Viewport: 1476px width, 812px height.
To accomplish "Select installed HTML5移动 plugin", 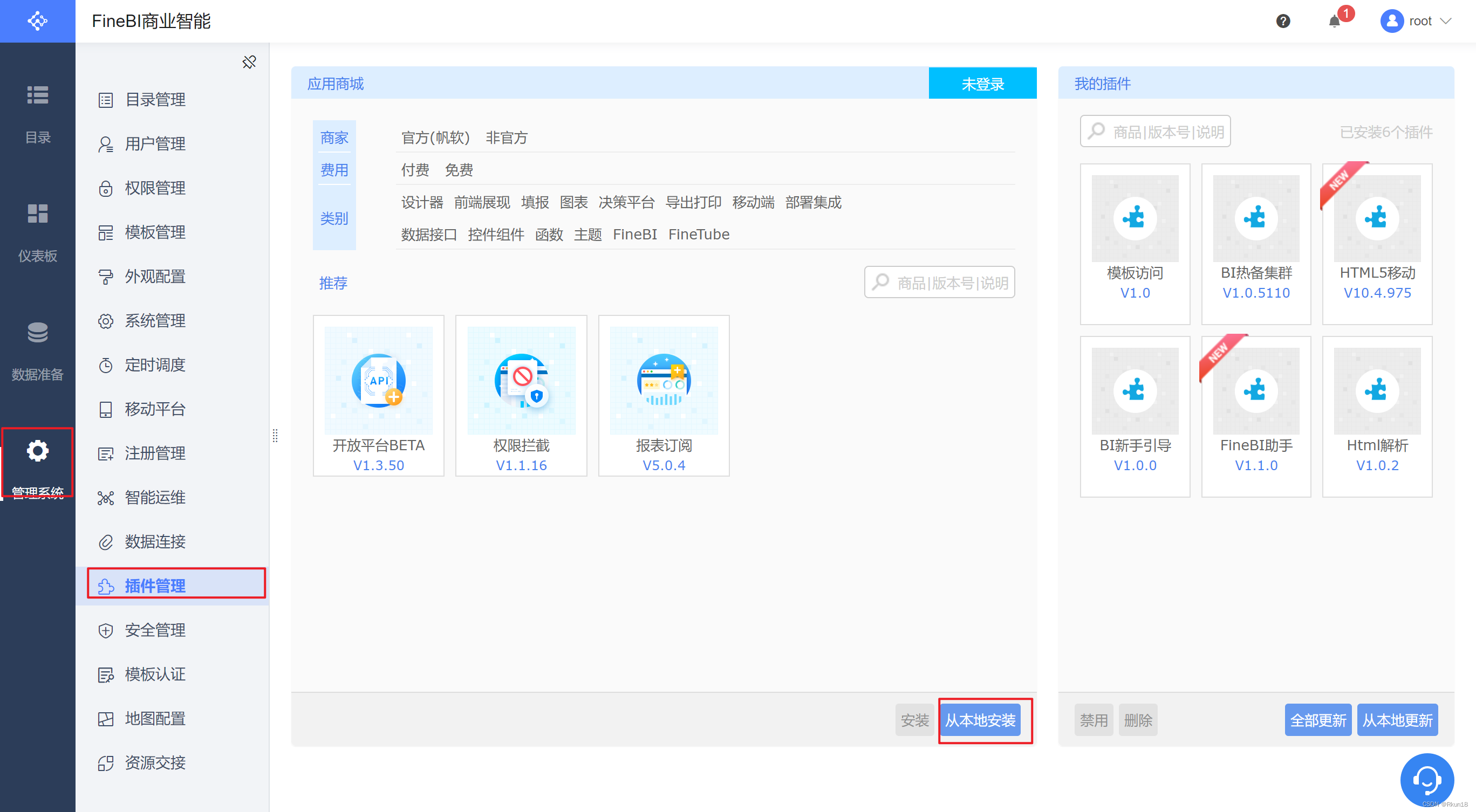I will [x=1377, y=244].
